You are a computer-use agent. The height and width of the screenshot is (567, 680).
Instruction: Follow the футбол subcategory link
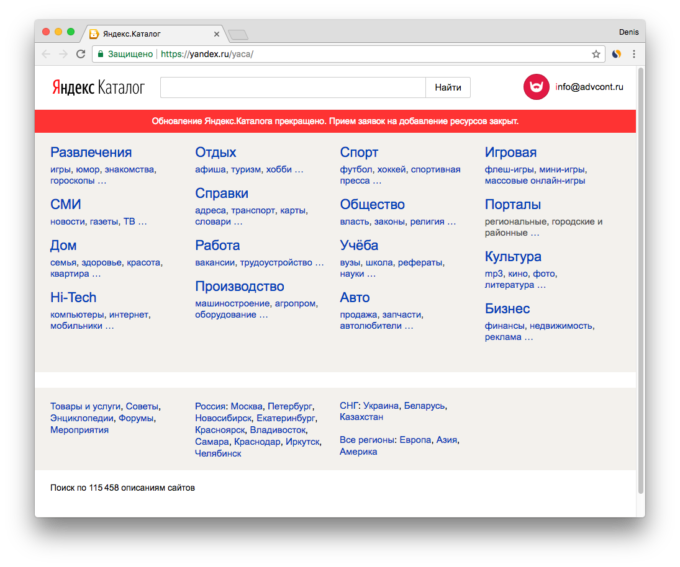click(356, 170)
